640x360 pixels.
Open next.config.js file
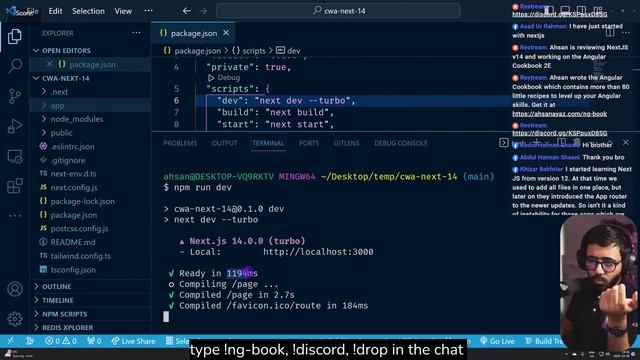(91, 187)
